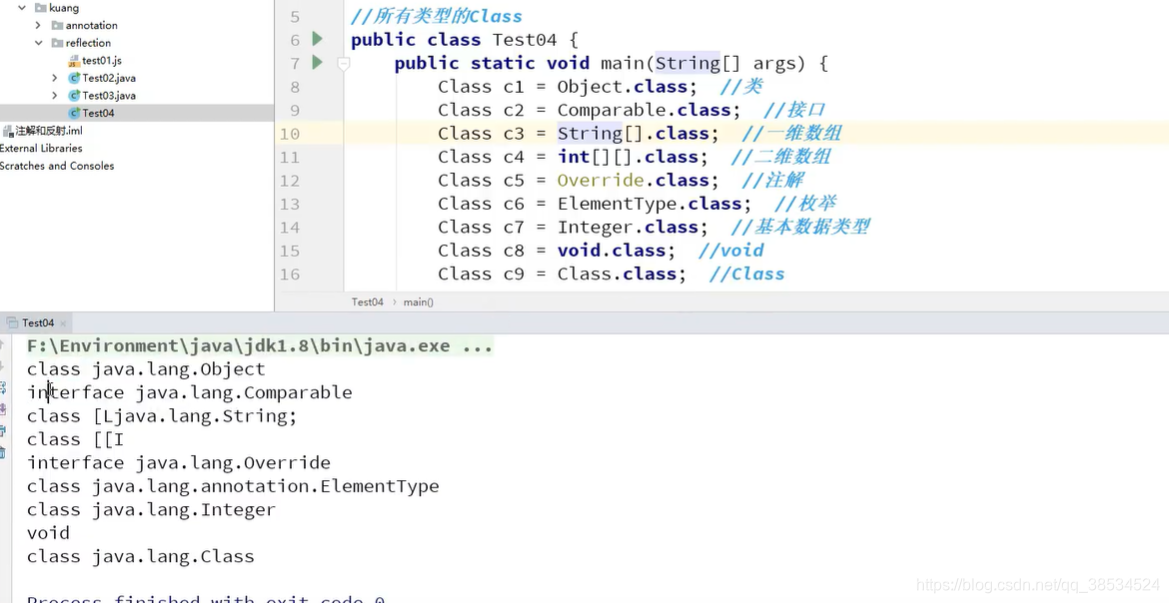The width and height of the screenshot is (1169, 603).
Task: Click the main() breadcrumb below the editor
Action: (x=418, y=302)
